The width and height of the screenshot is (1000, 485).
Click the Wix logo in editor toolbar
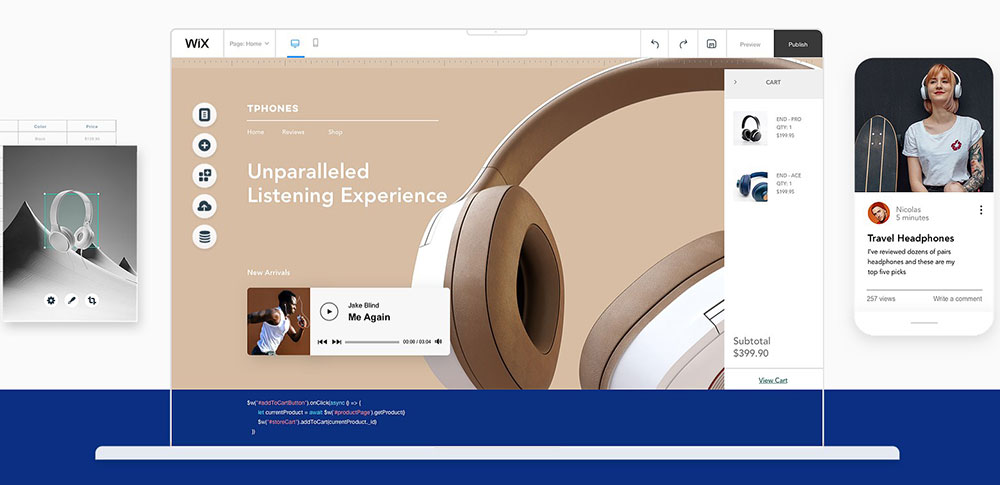(x=197, y=43)
